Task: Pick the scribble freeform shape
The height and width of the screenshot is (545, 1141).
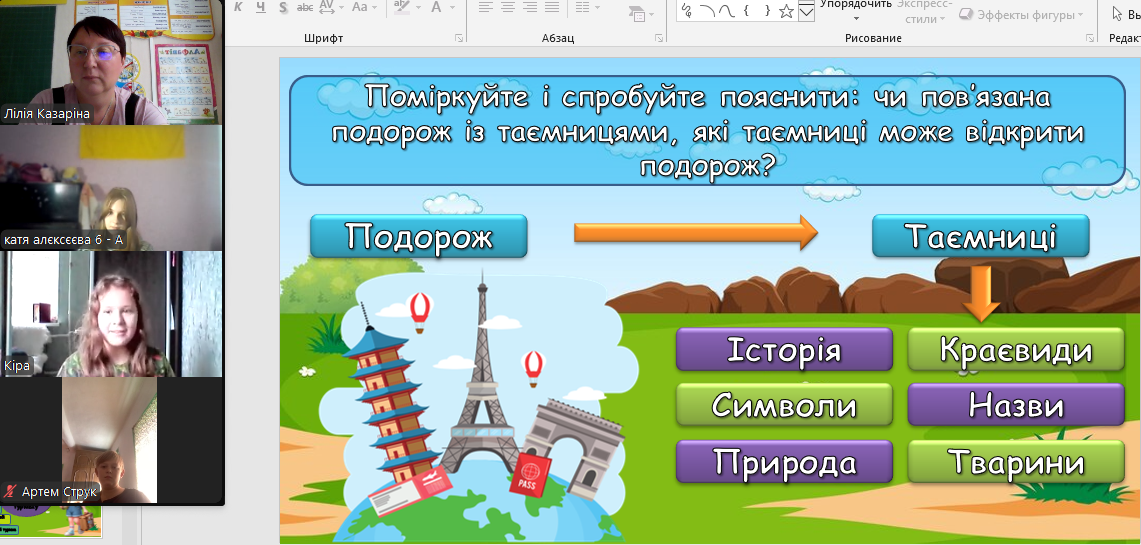Action: 688,11
